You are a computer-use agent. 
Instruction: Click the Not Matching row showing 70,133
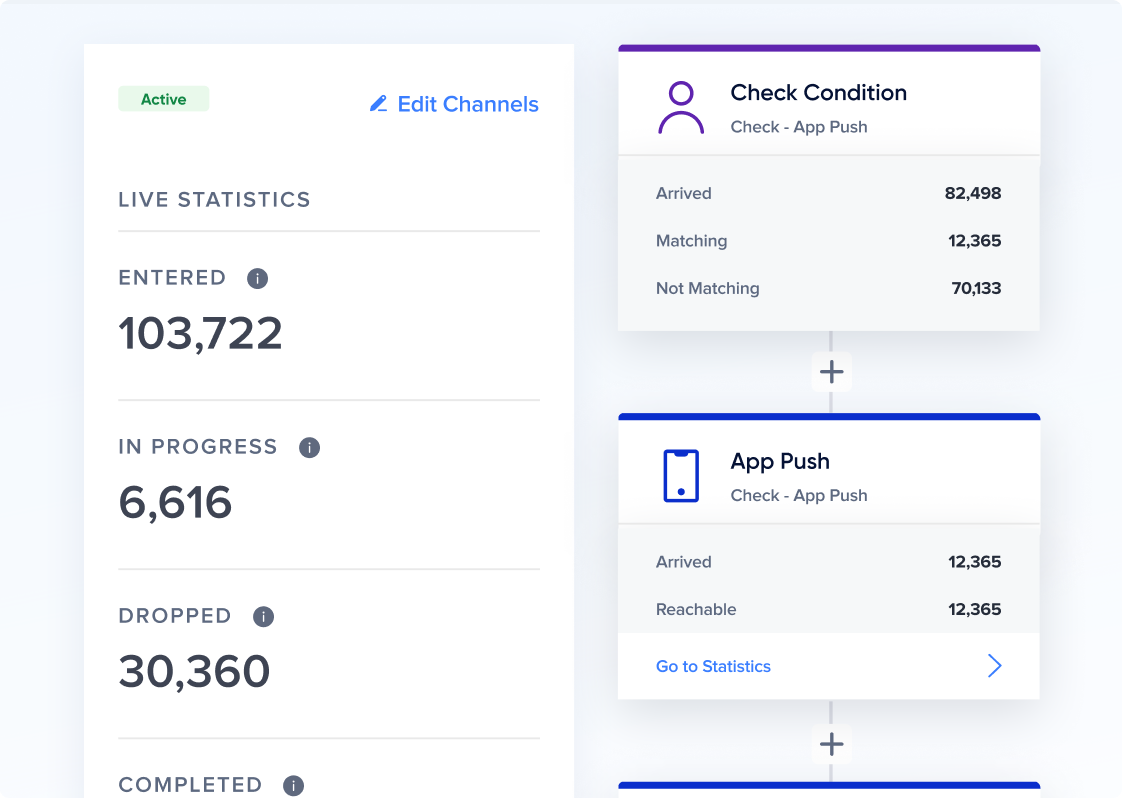pyautogui.click(x=828, y=288)
